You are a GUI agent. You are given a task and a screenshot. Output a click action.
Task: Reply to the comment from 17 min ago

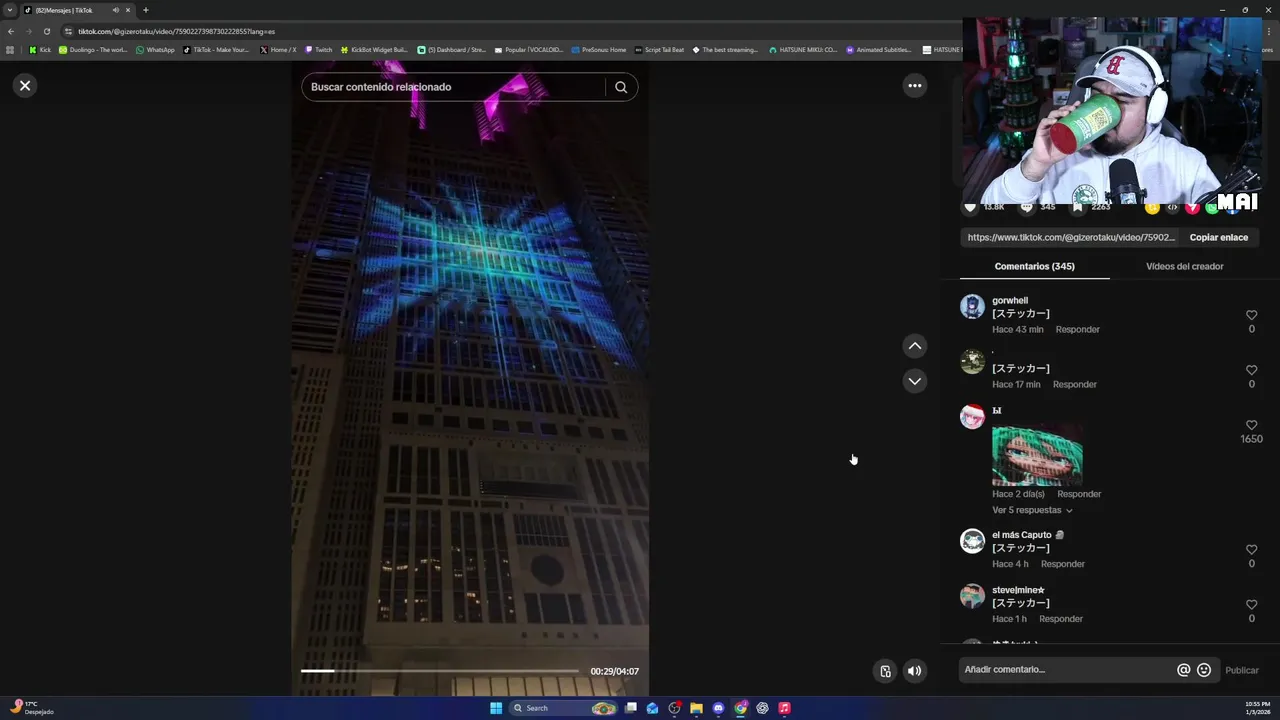1074,385
